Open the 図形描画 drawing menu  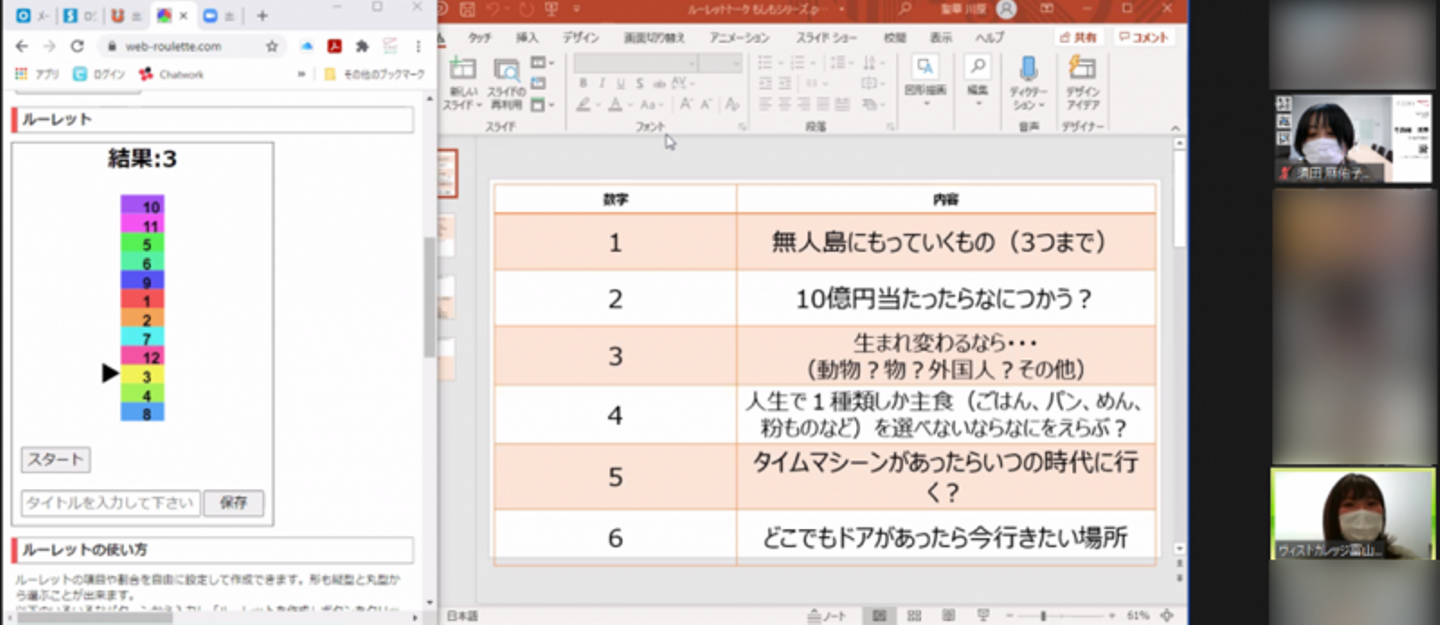click(x=925, y=80)
